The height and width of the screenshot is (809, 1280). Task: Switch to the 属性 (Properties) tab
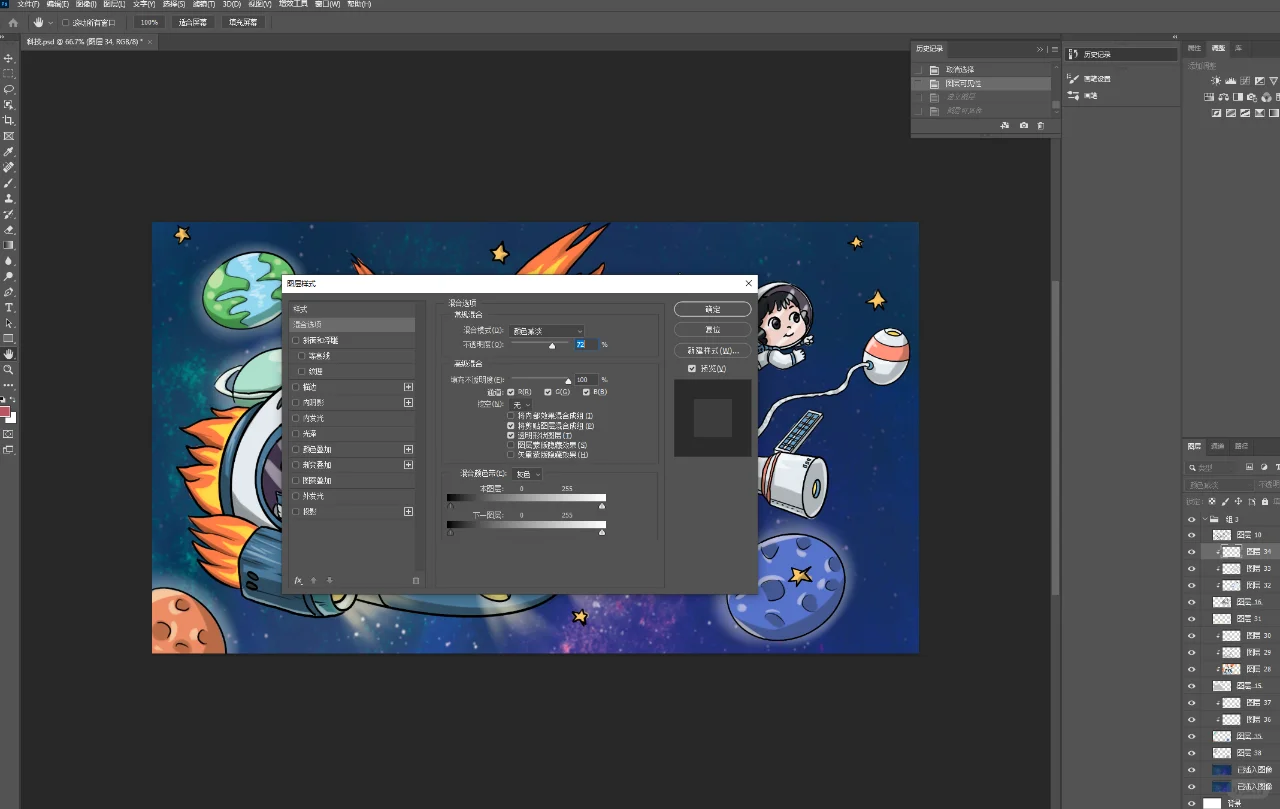(x=1194, y=48)
